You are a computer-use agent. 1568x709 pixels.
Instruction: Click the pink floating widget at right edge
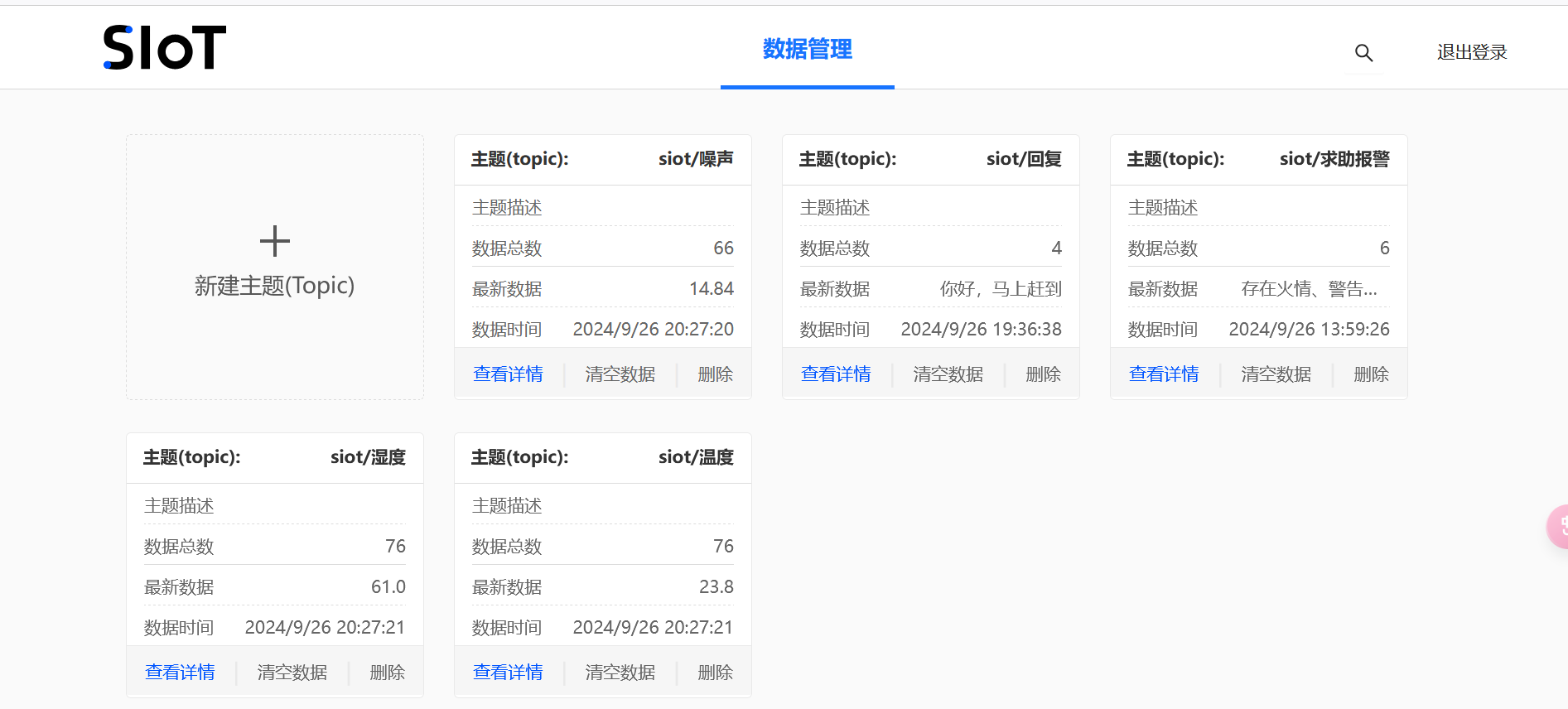pyautogui.click(x=1558, y=526)
